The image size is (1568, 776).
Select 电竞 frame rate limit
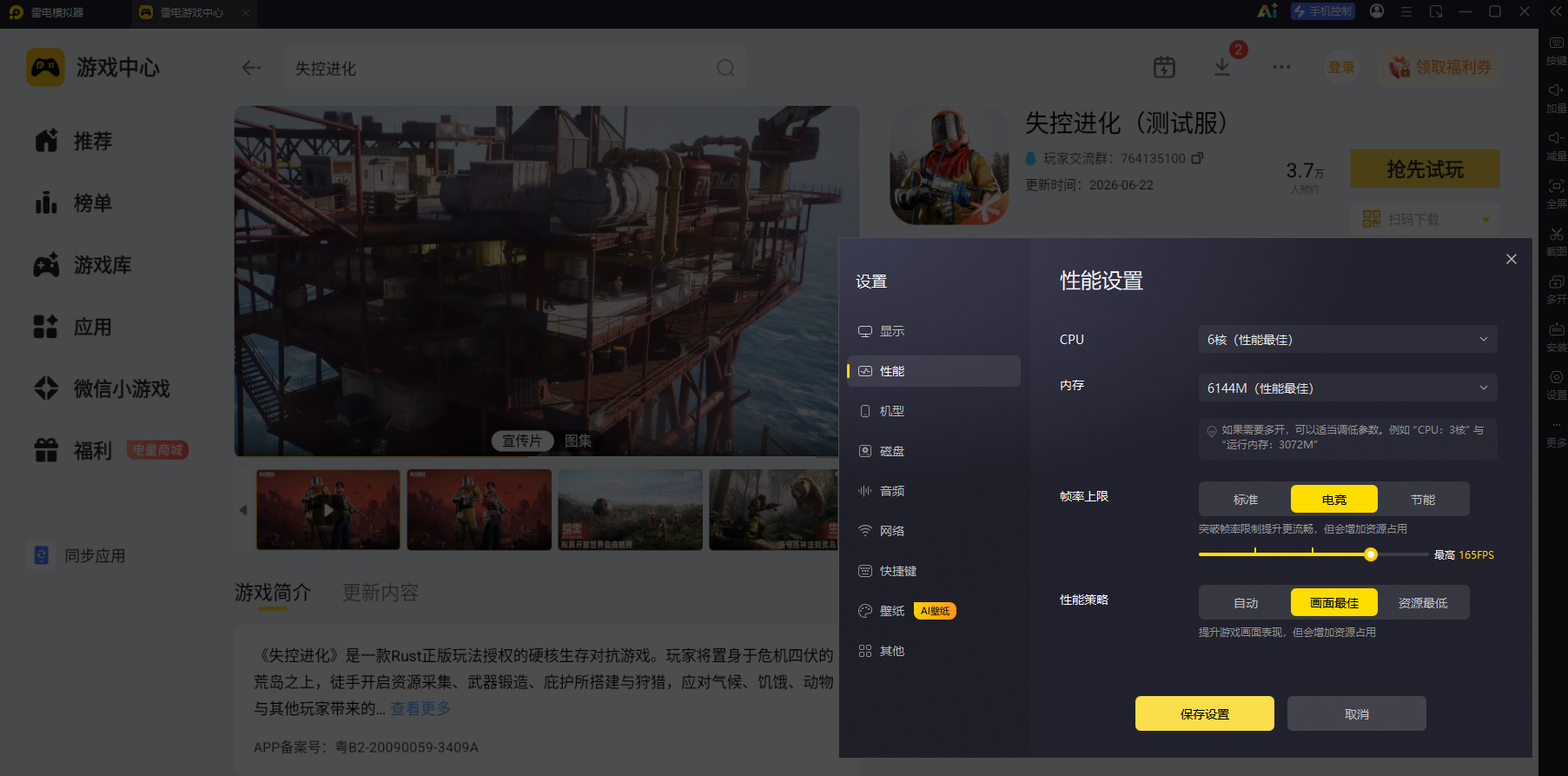[x=1334, y=499]
